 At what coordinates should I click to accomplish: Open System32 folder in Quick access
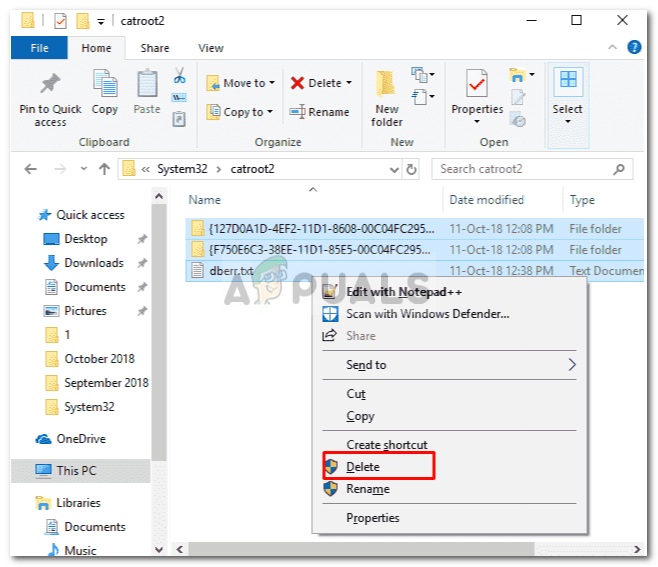tap(79, 407)
